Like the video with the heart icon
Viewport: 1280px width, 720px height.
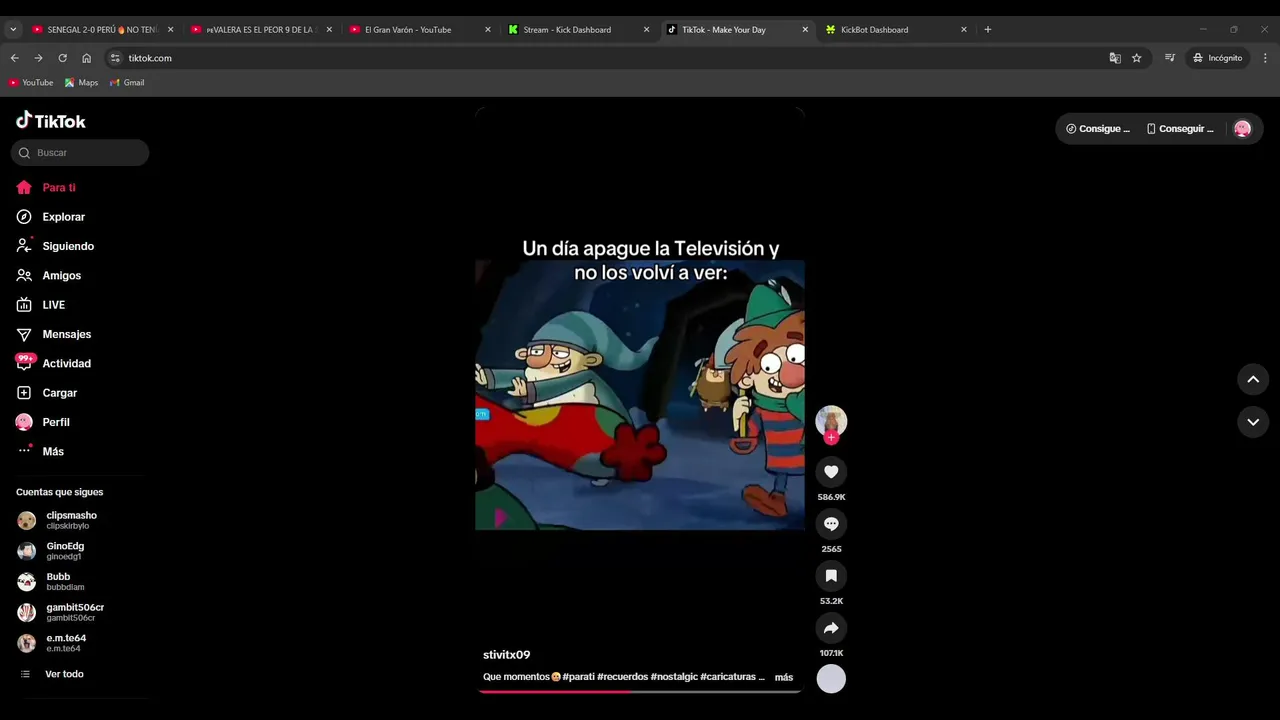[831, 472]
